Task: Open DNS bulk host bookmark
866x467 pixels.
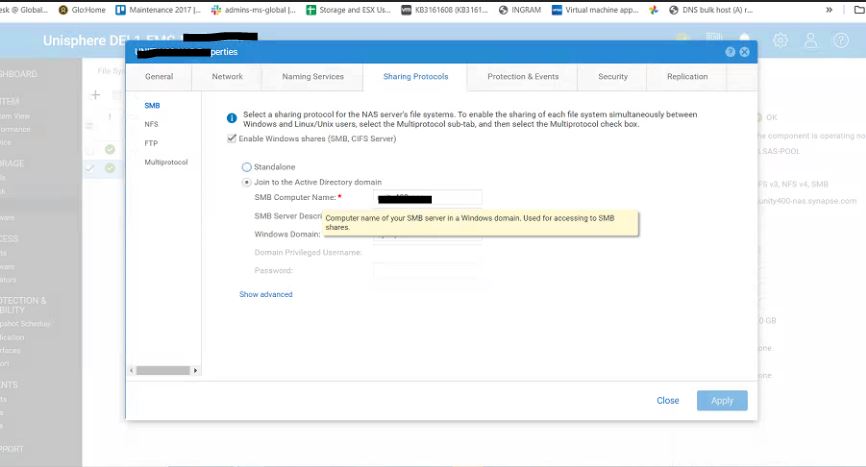Action: pyautogui.click(x=711, y=10)
